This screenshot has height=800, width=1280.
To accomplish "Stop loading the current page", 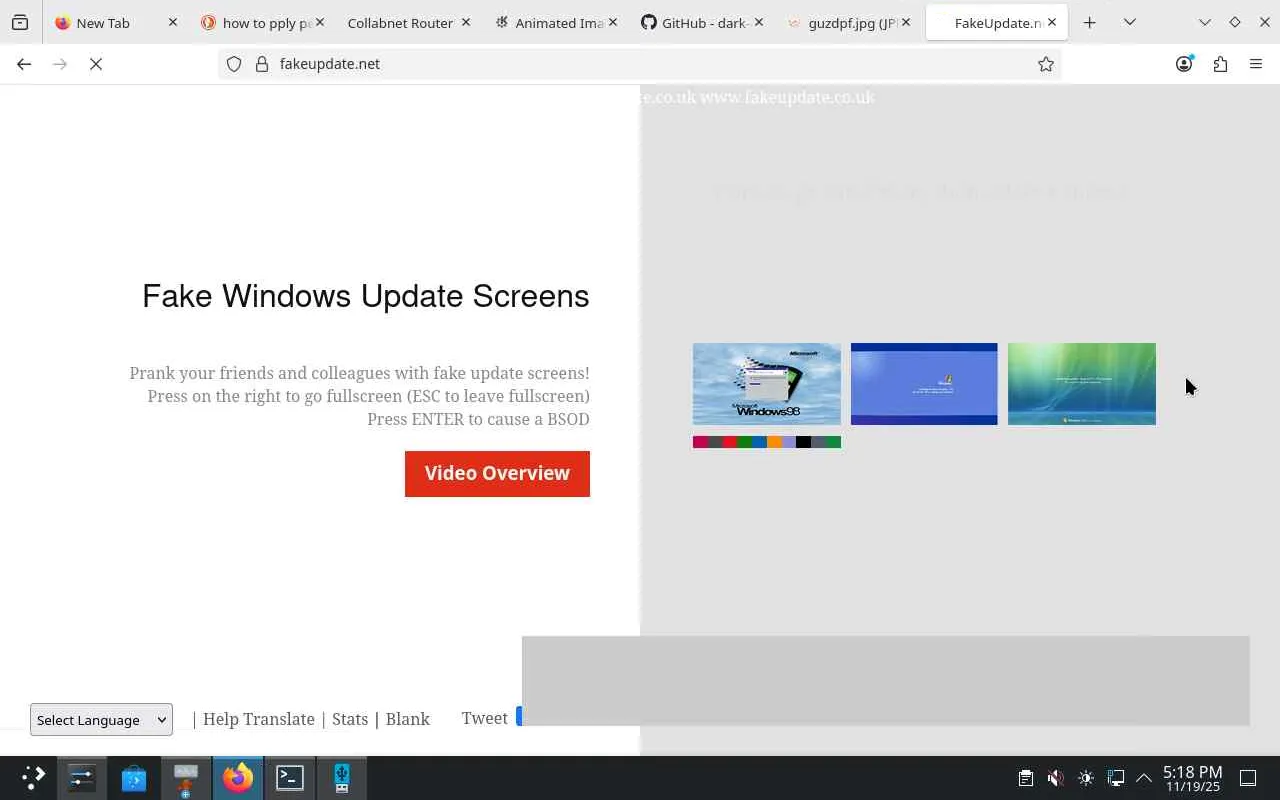I will tap(96, 64).
